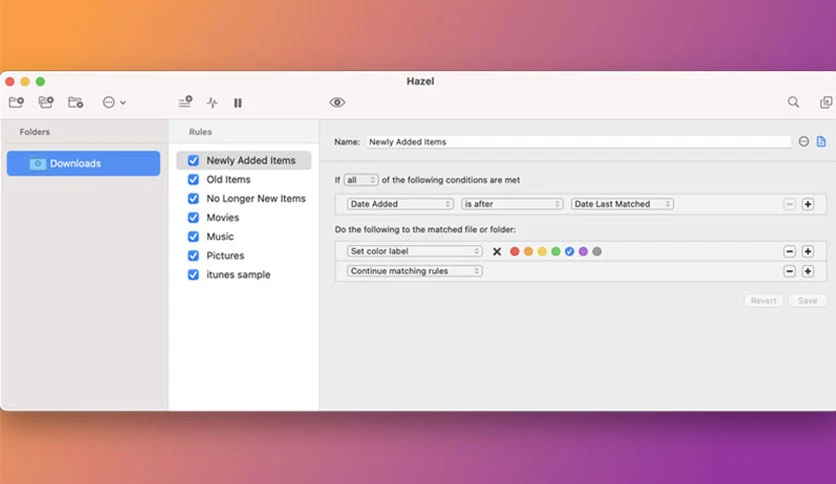This screenshot has height=484, width=836.
Task: Open the blue notes document icon
Action: tap(821, 141)
